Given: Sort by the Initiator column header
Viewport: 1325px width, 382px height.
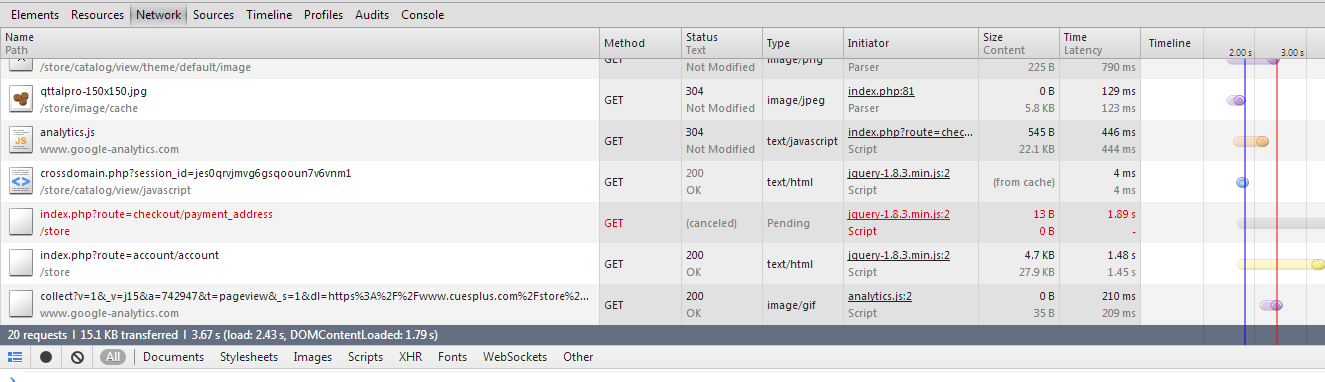Looking at the screenshot, I should point(910,43).
